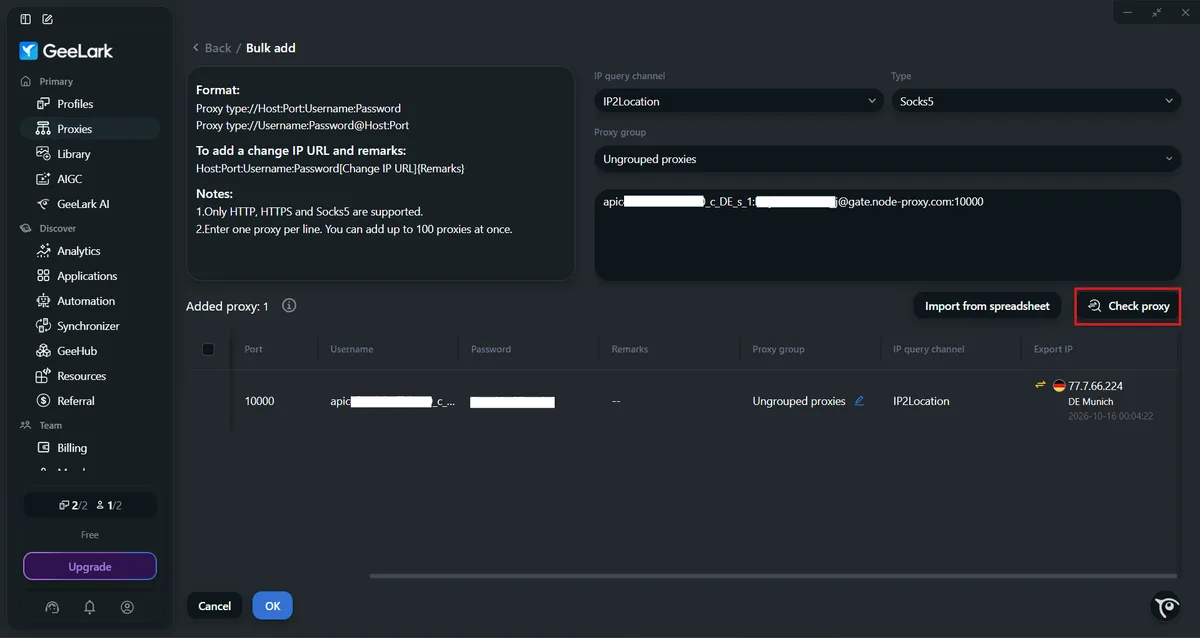Click into the proxy list text area
This screenshot has height=638, width=1200.
click(887, 235)
